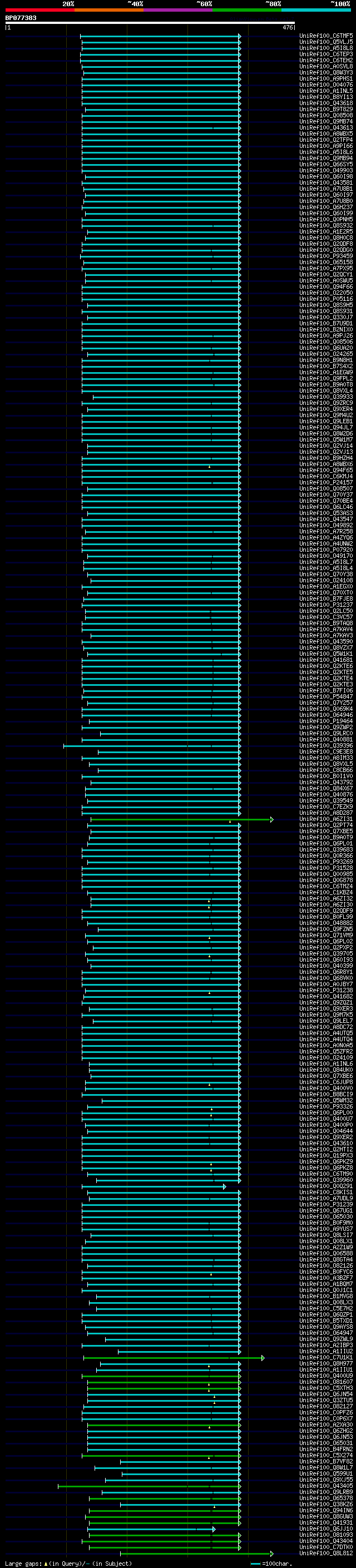The width and height of the screenshot is (356, 1568).
Task: Select hit label UniRef100_Q43581
Action: click(326, 182)
